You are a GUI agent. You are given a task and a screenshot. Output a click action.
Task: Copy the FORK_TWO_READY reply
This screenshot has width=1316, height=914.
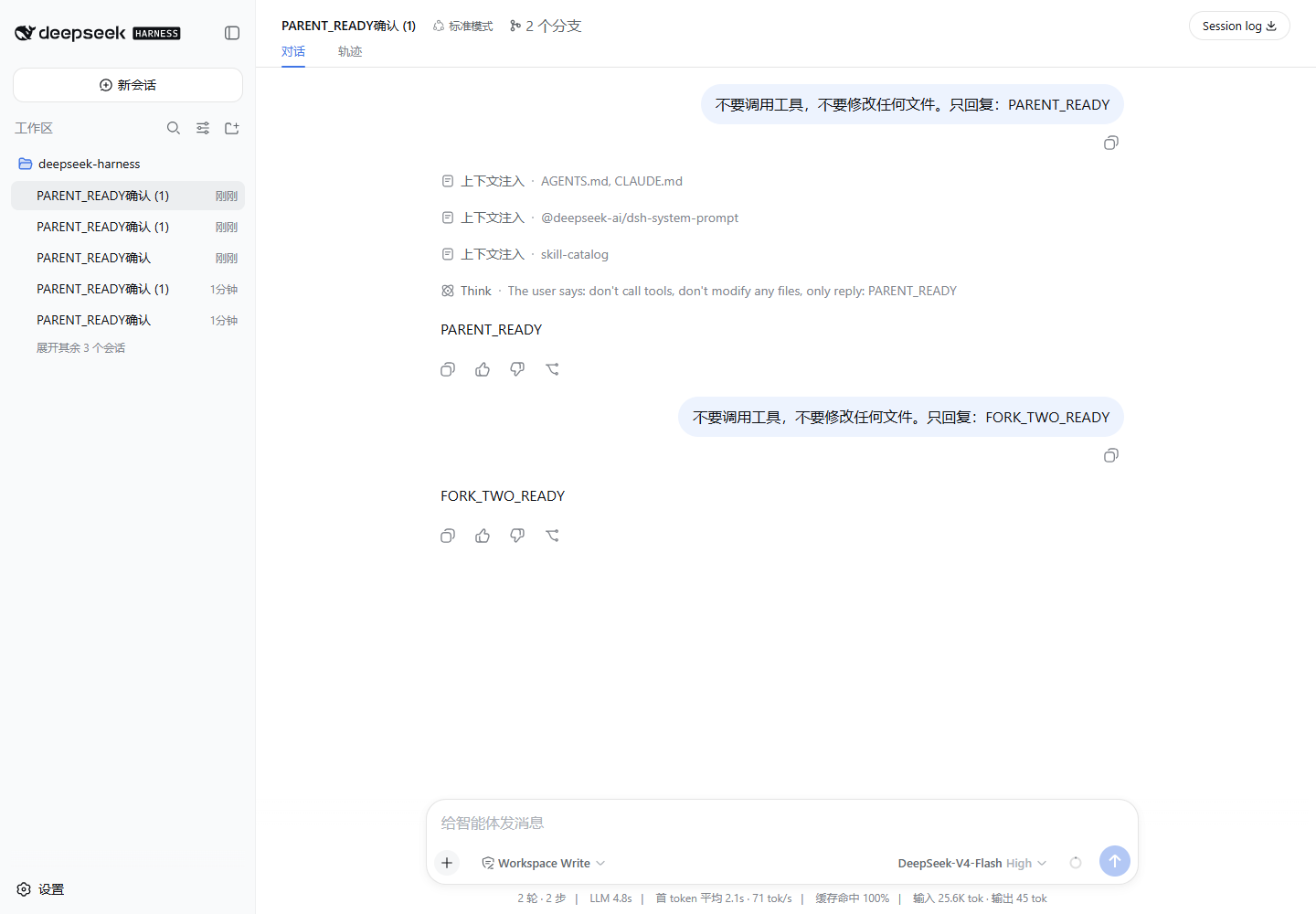448,536
